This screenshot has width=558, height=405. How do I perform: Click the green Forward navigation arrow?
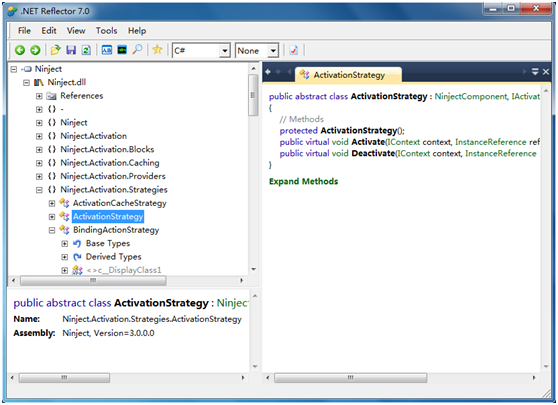35,50
